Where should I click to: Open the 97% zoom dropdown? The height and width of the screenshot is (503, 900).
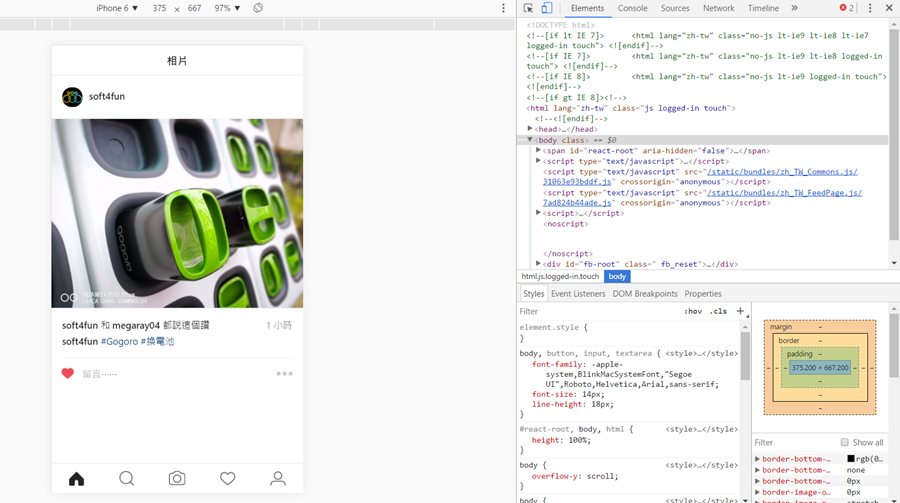[228, 8]
